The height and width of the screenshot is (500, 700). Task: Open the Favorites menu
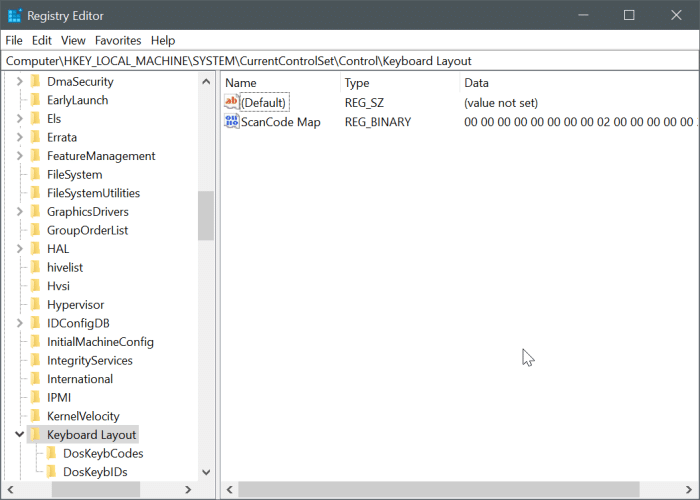click(118, 41)
